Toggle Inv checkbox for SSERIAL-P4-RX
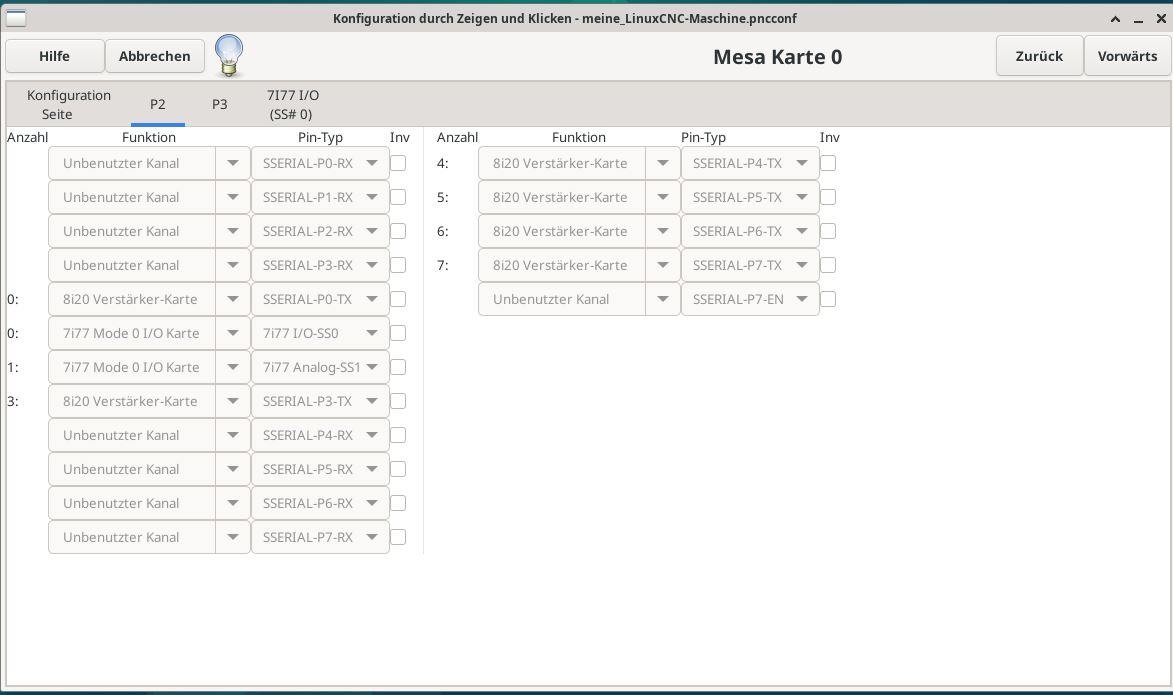Screen dimensions: 1173x695 398,435
